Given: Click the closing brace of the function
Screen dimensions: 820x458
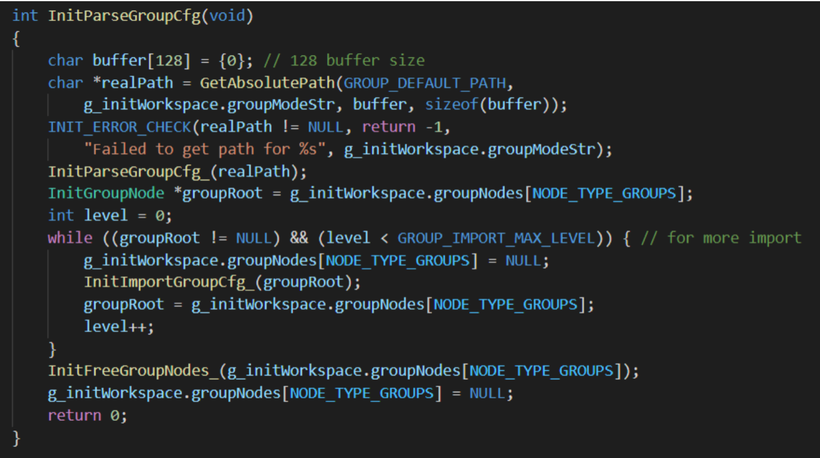Looking at the screenshot, I should tap(16, 438).
